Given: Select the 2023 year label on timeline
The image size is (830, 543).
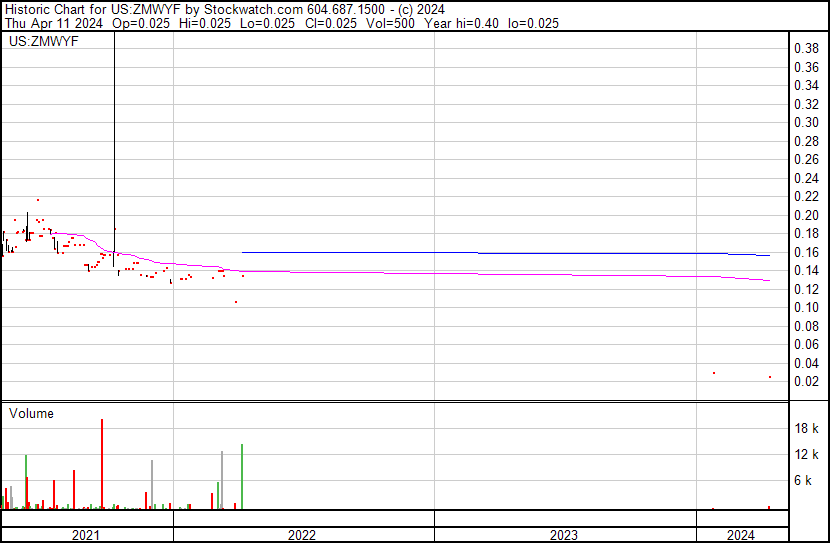Looking at the screenshot, I should (564, 535).
